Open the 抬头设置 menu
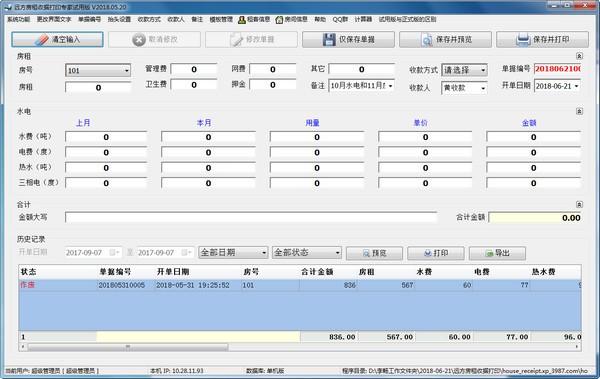 coord(119,20)
